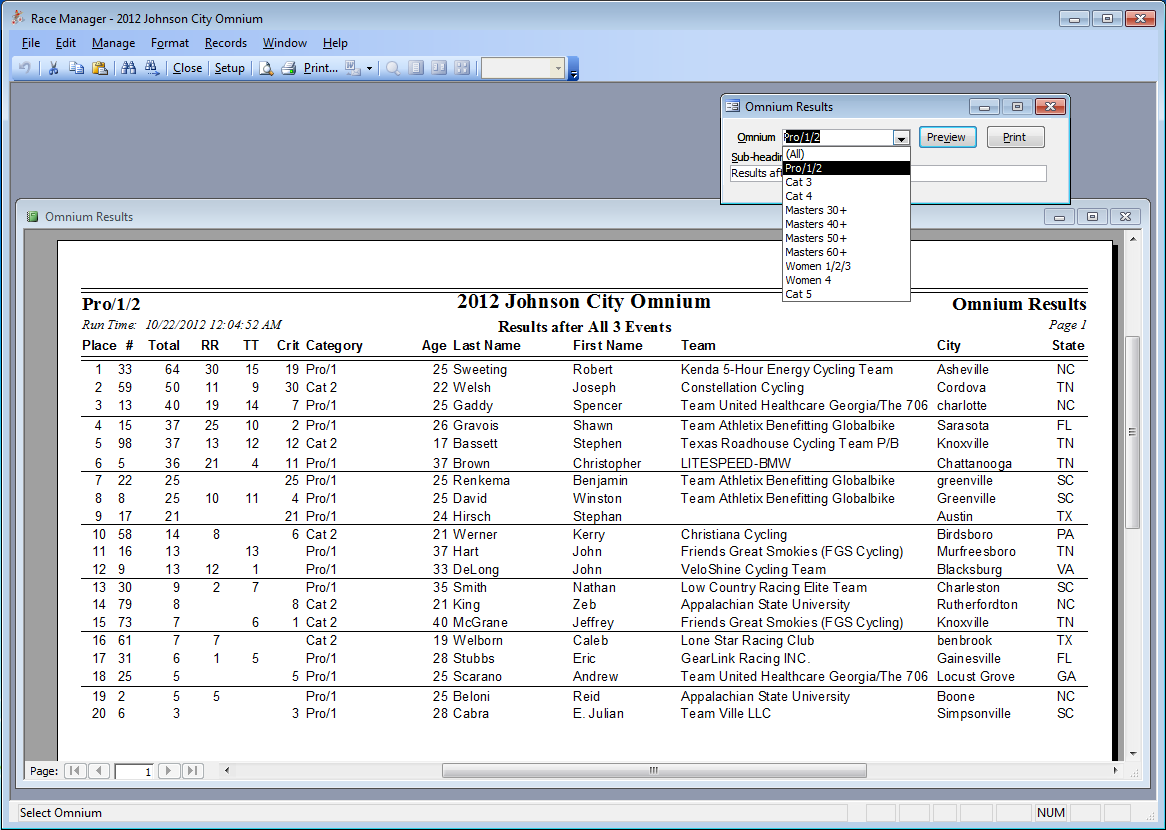Viewport: 1166px width, 830px height.
Task: Select the Two Pages view icon
Action: pos(439,68)
